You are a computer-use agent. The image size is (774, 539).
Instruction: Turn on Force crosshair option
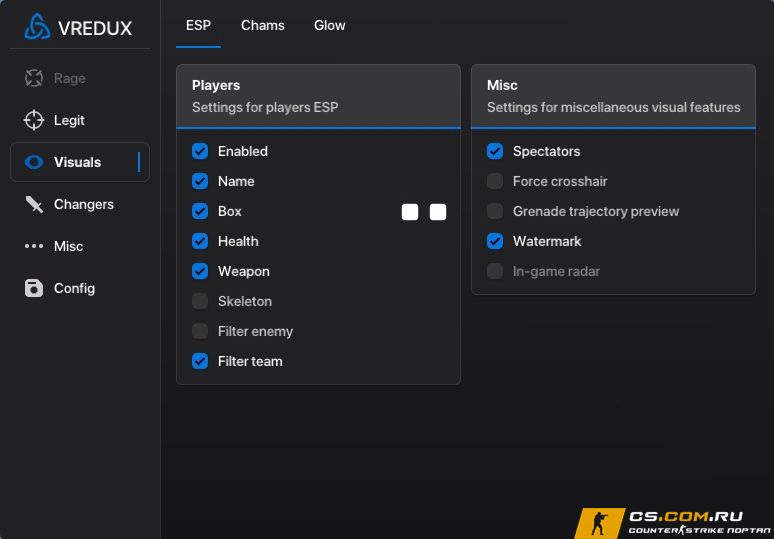click(x=495, y=181)
